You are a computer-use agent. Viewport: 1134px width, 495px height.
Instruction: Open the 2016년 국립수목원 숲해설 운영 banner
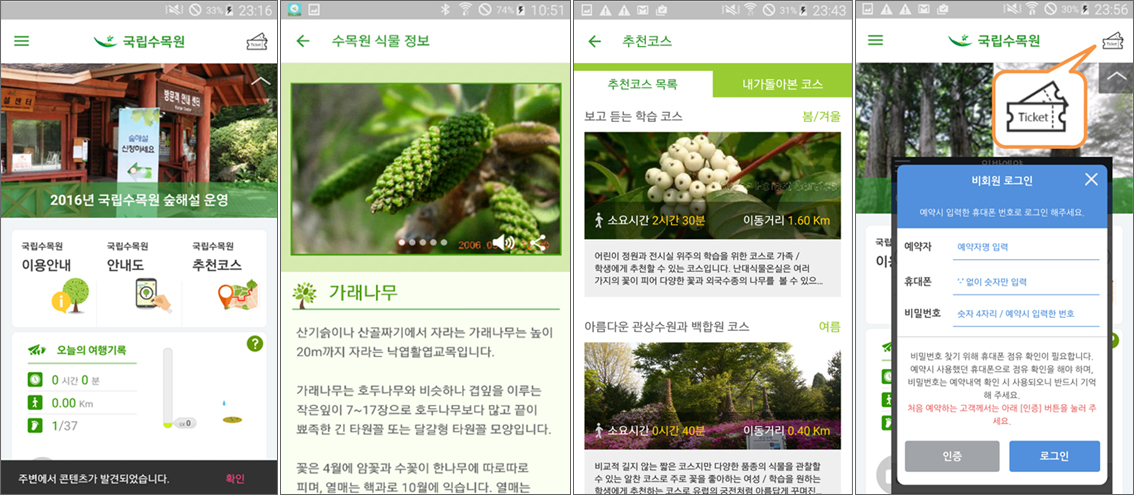[x=139, y=200]
